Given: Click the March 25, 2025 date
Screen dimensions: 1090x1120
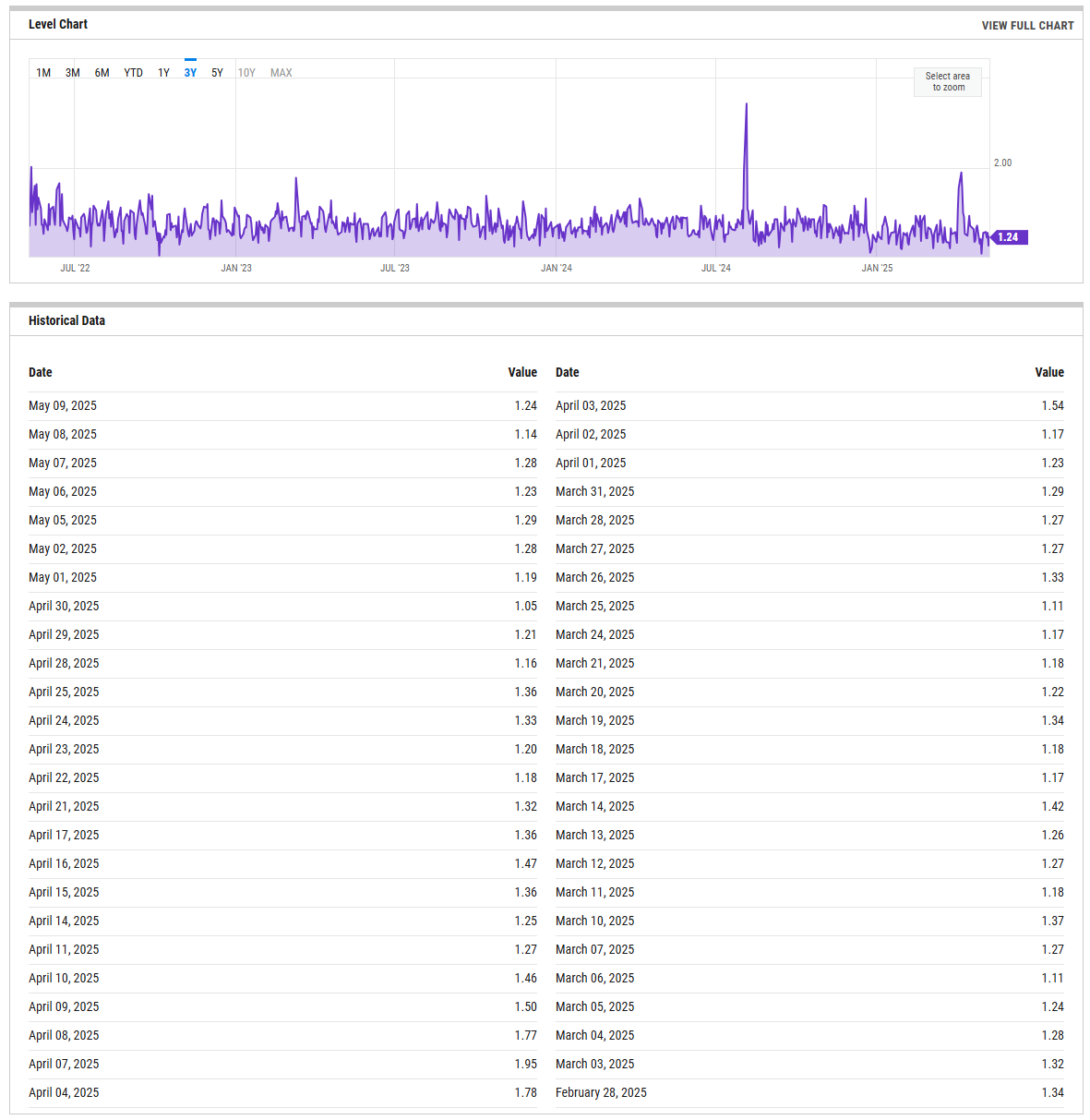Looking at the screenshot, I should click(595, 606).
